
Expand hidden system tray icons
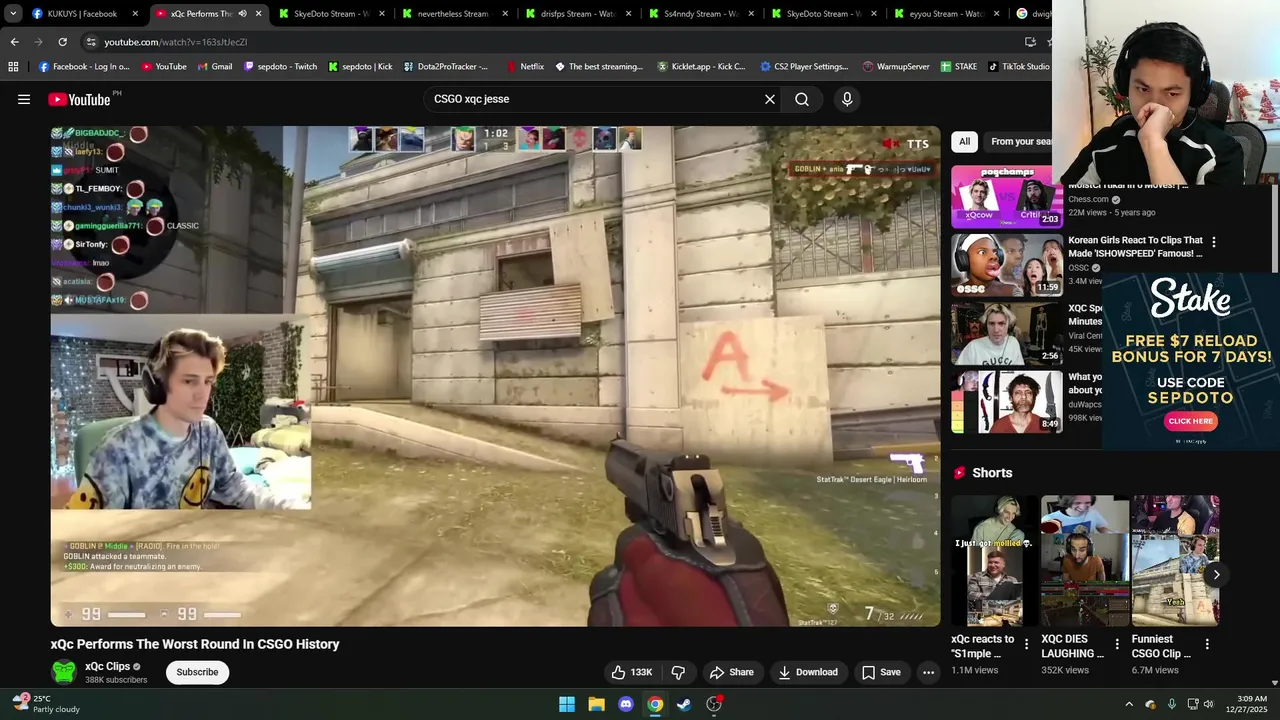[1129, 704]
